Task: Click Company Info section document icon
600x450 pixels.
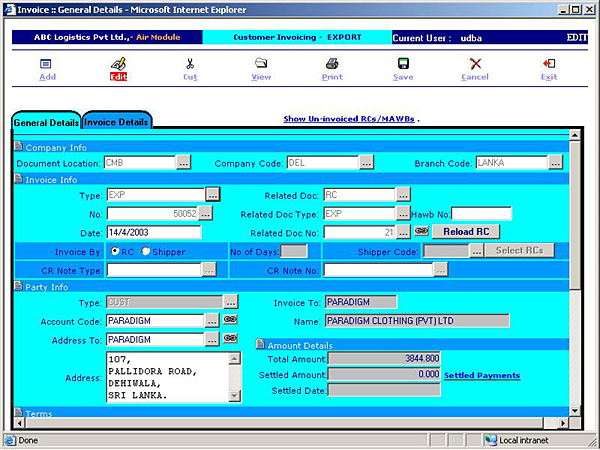Action: coord(18,147)
